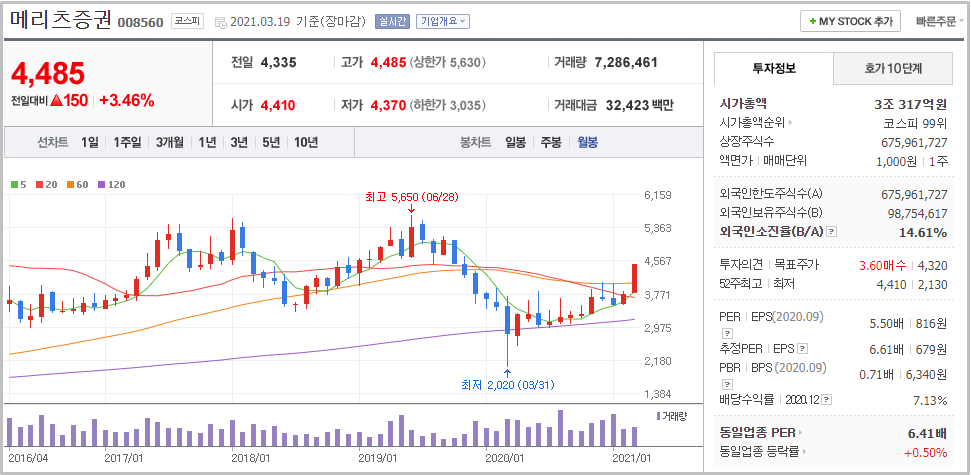Click the 3.60매수 investment opinion value
Image resolution: width=971 pixels, height=475 pixels.
(882, 265)
